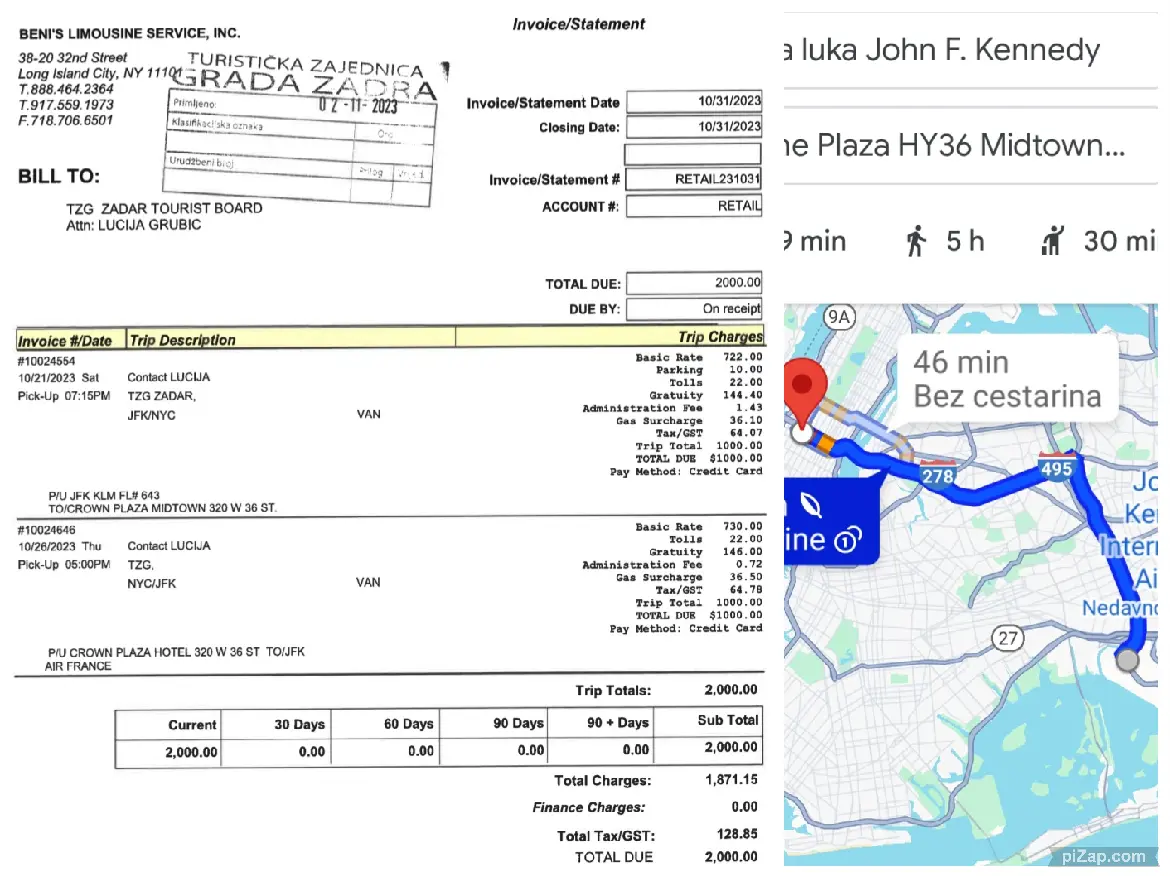Tap the grey origin marker at JFK
1170x876 pixels.
[x=1127, y=660]
